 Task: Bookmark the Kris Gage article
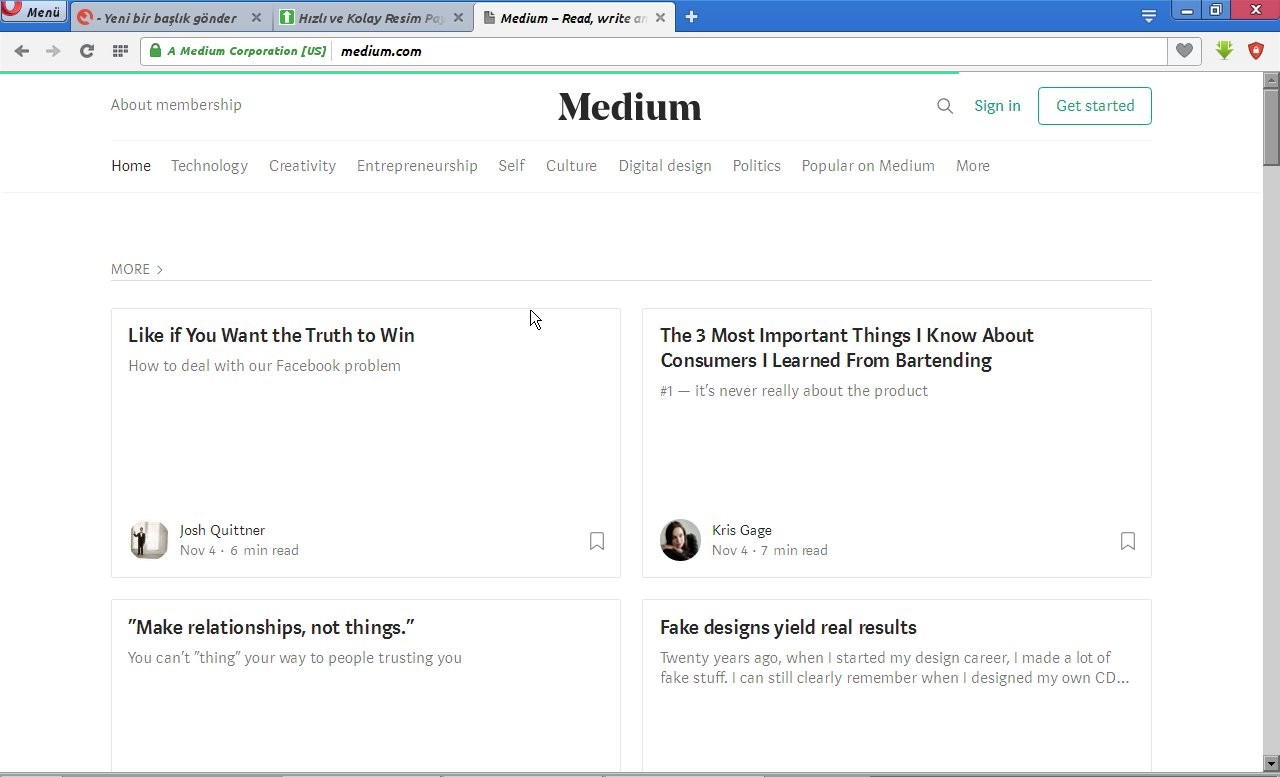pyautogui.click(x=1128, y=541)
